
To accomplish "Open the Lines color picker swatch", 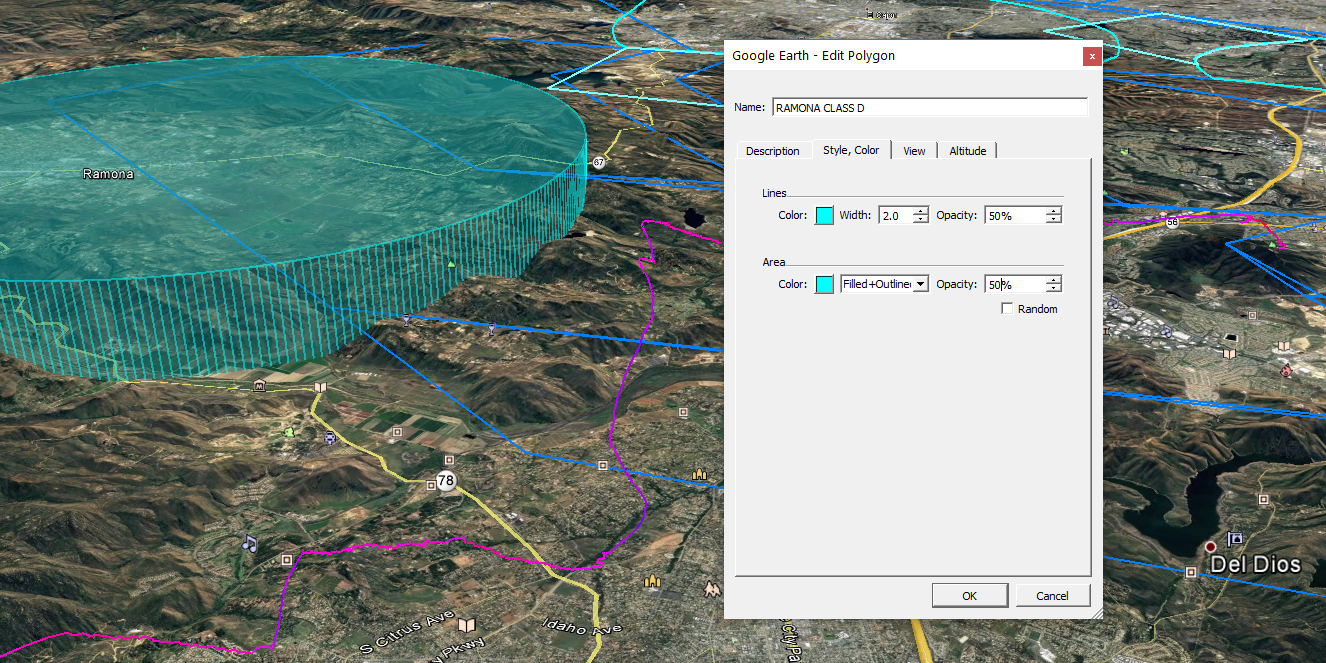I will (823, 214).
